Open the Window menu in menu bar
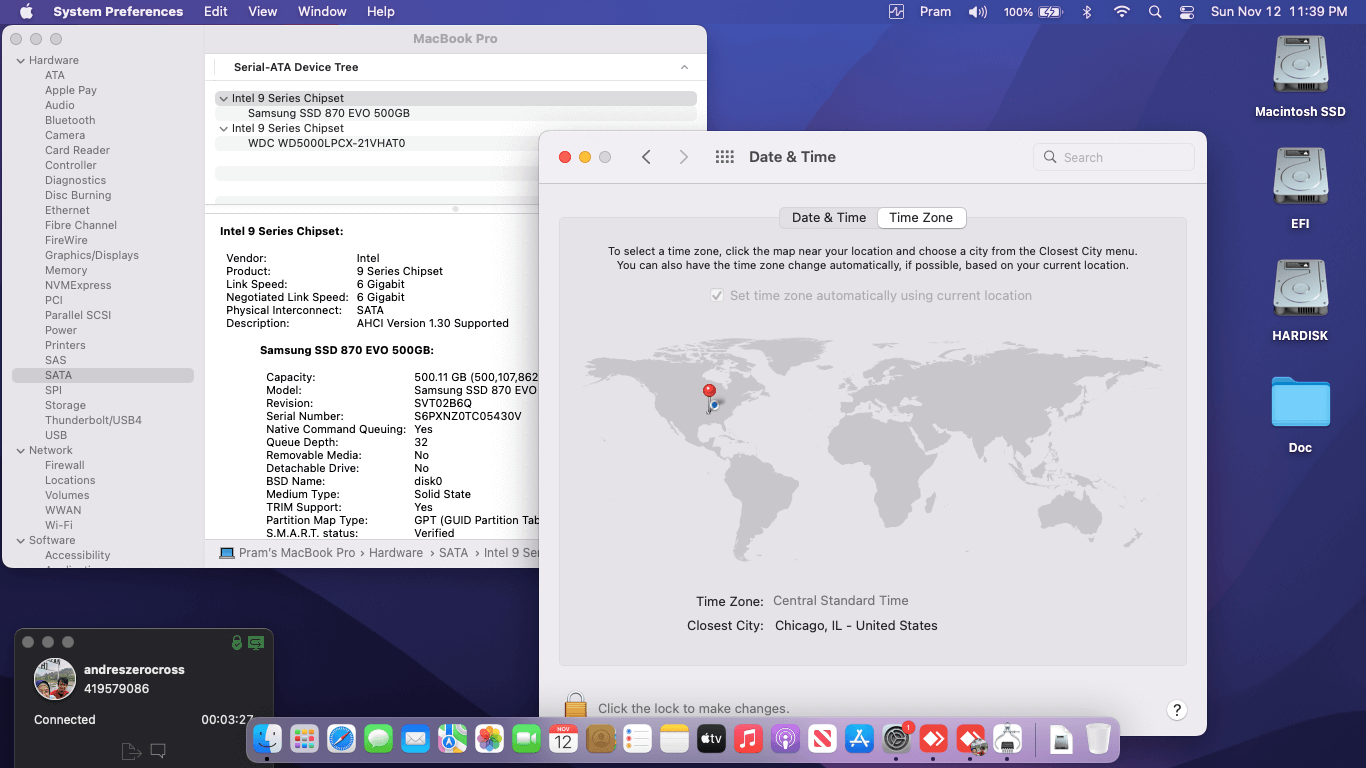 322,12
